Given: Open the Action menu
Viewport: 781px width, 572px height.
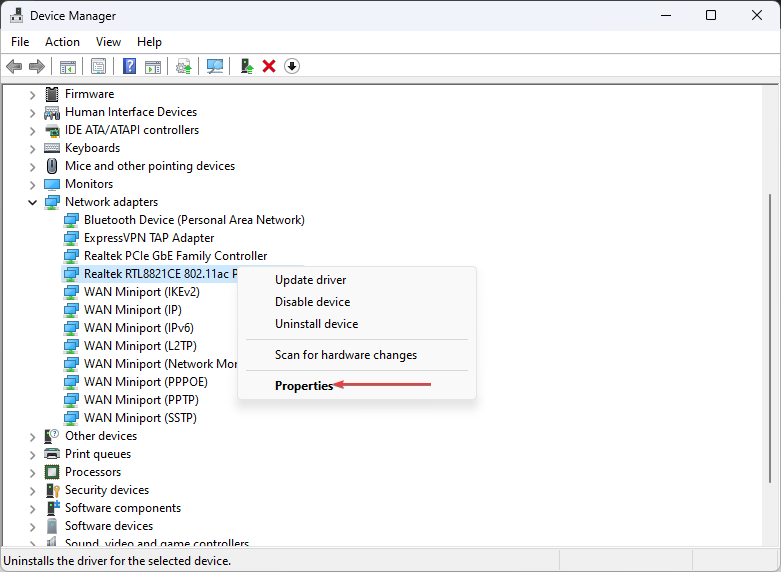Looking at the screenshot, I should (62, 42).
